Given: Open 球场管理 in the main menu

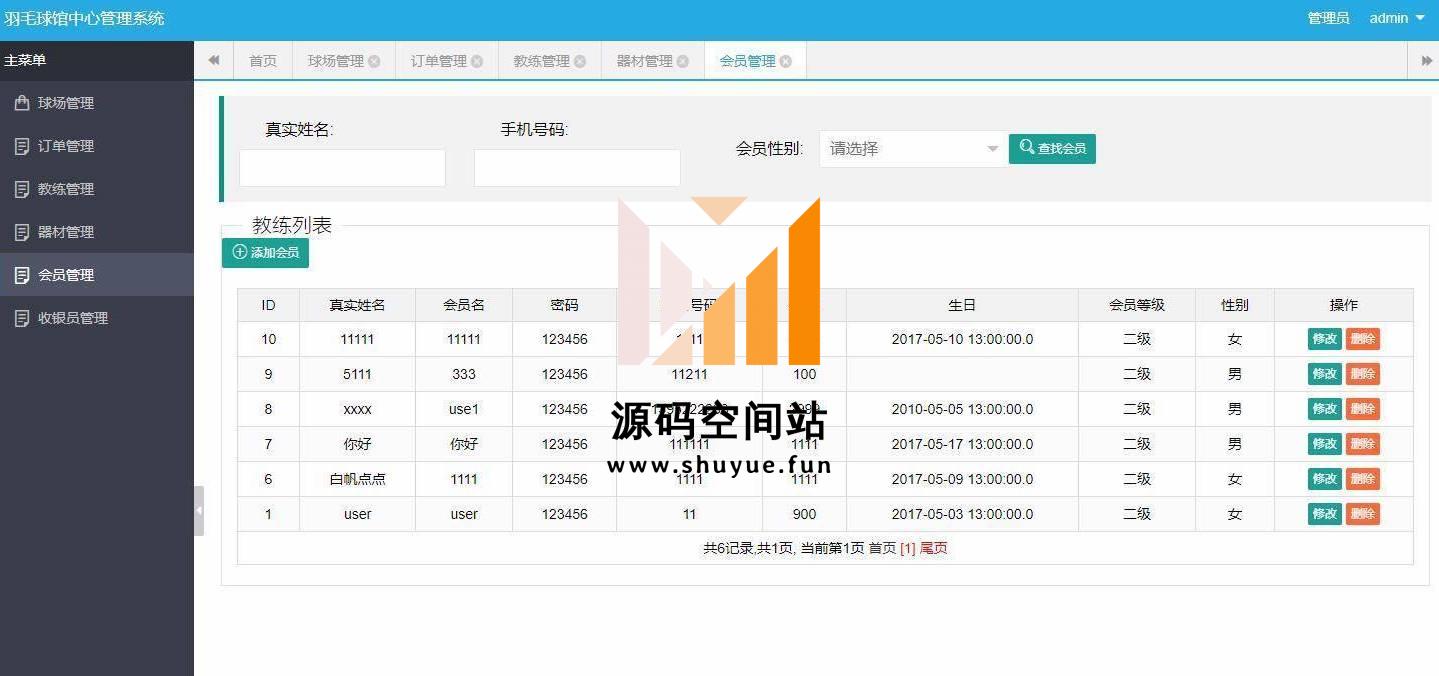Looking at the screenshot, I should click(97, 103).
